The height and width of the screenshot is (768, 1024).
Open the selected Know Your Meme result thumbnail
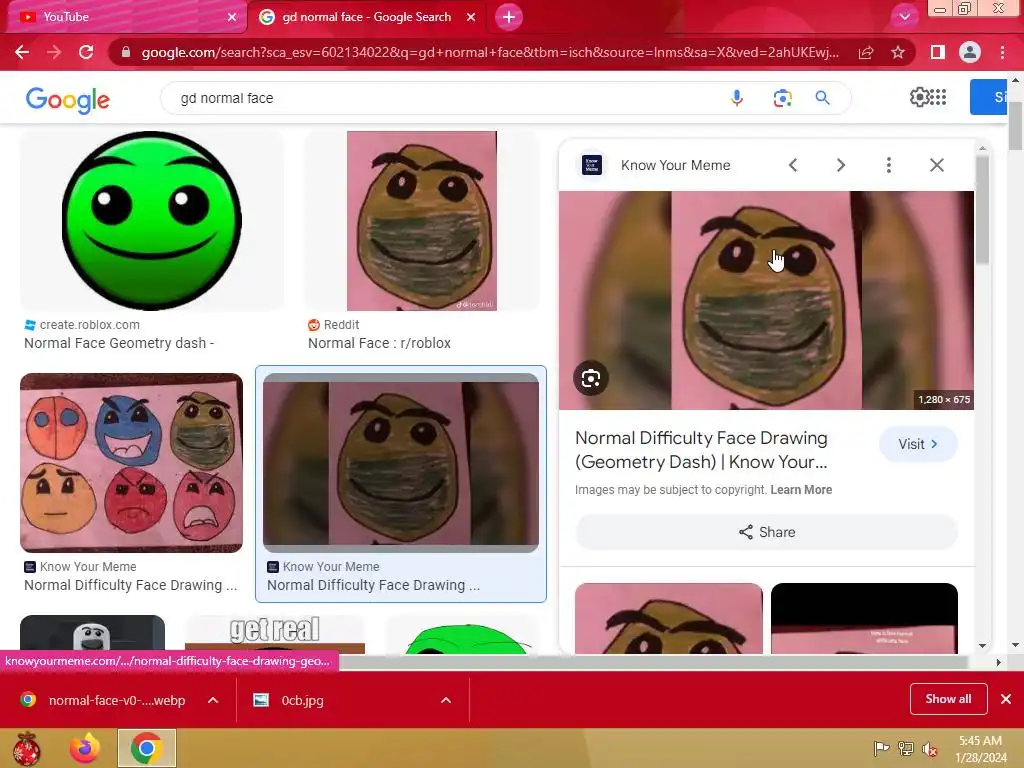(401, 463)
